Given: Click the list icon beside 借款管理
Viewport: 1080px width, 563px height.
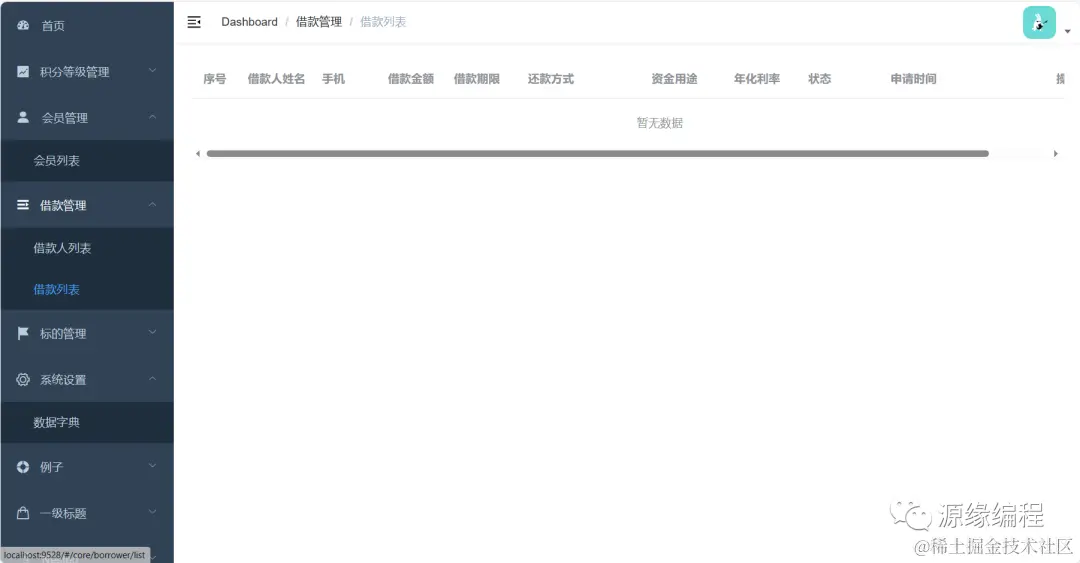Looking at the screenshot, I should [23, 205].
